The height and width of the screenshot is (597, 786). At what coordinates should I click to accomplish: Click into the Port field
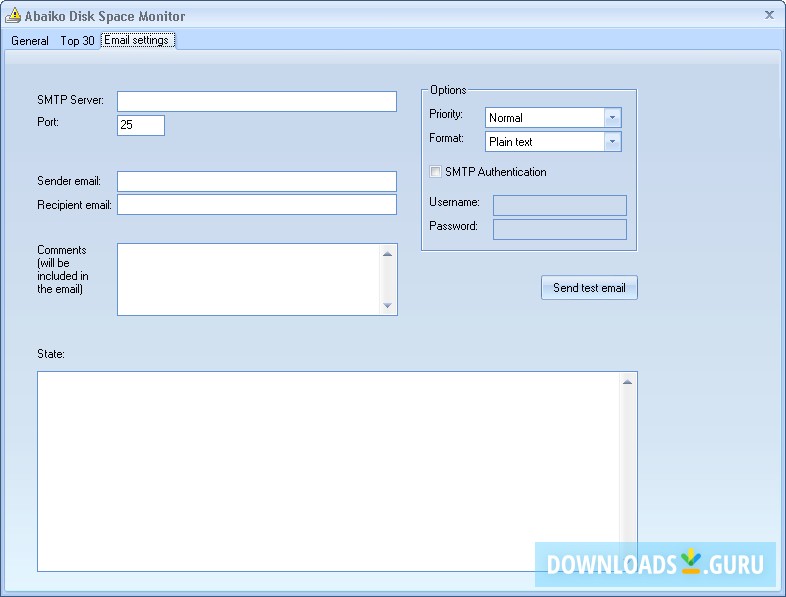coord(141,125)
